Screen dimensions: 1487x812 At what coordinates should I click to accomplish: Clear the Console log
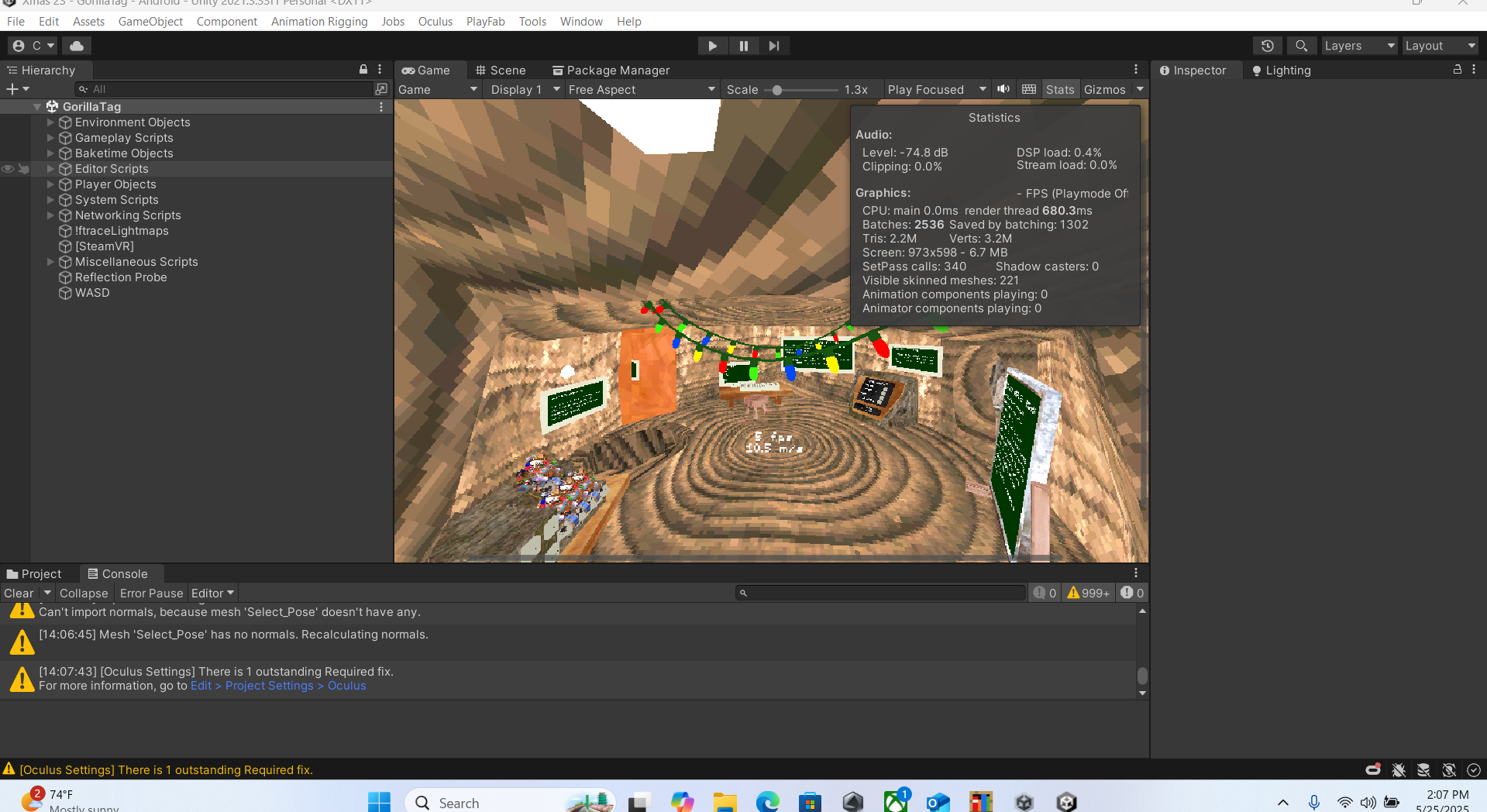[19, 594]
